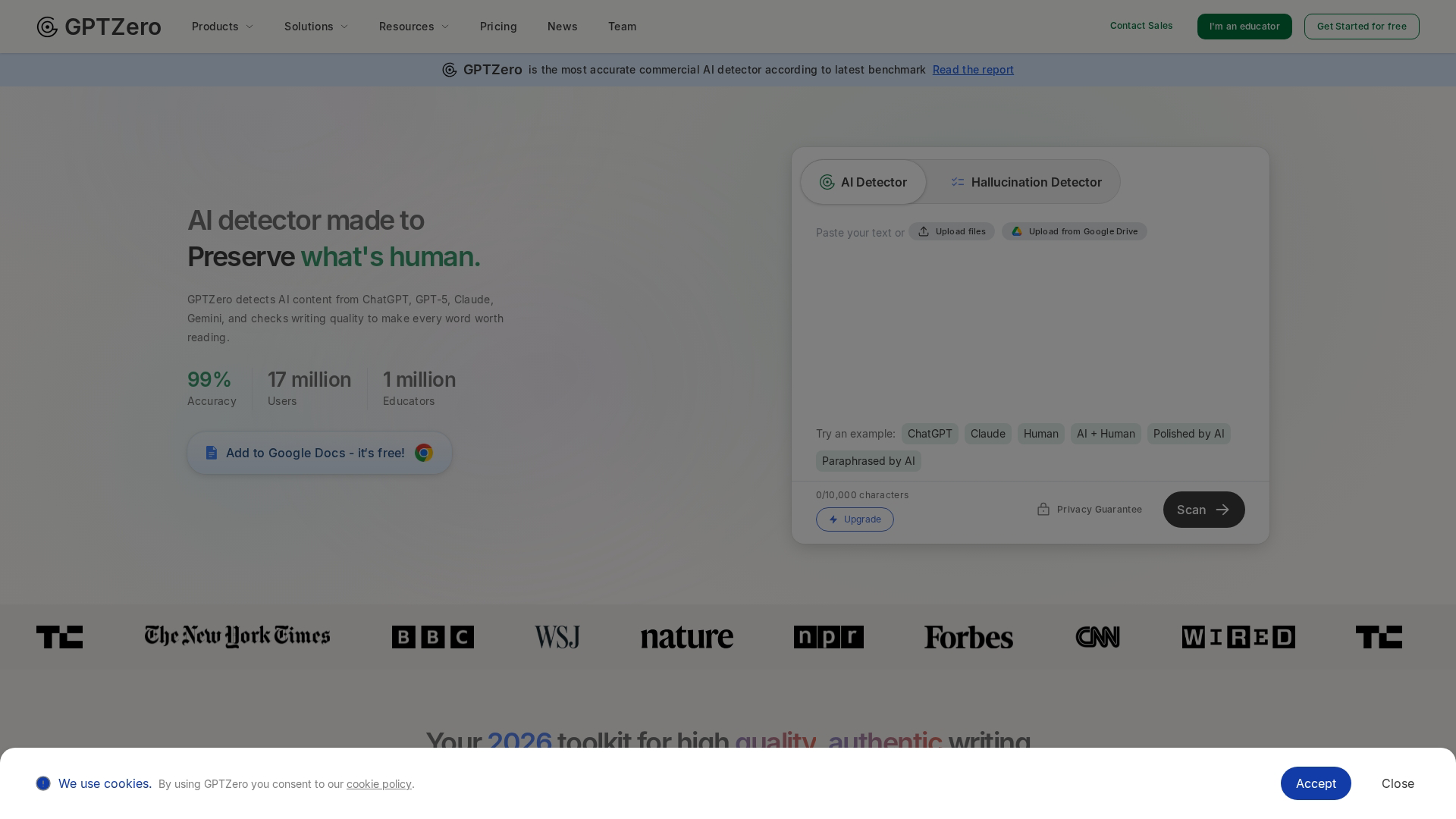Switch to the AI Detector tab
The width and height of the screenshot is (1456, 819).
(863, 182)
